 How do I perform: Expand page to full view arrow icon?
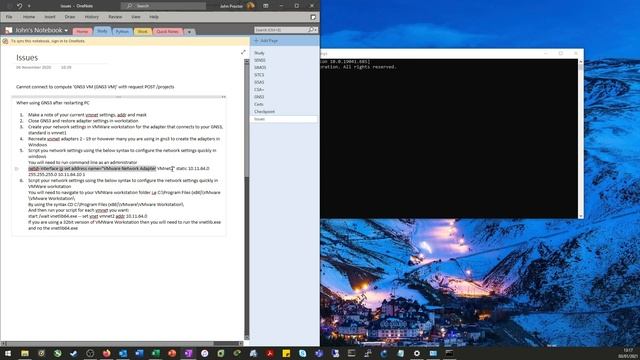click(243, 52)
